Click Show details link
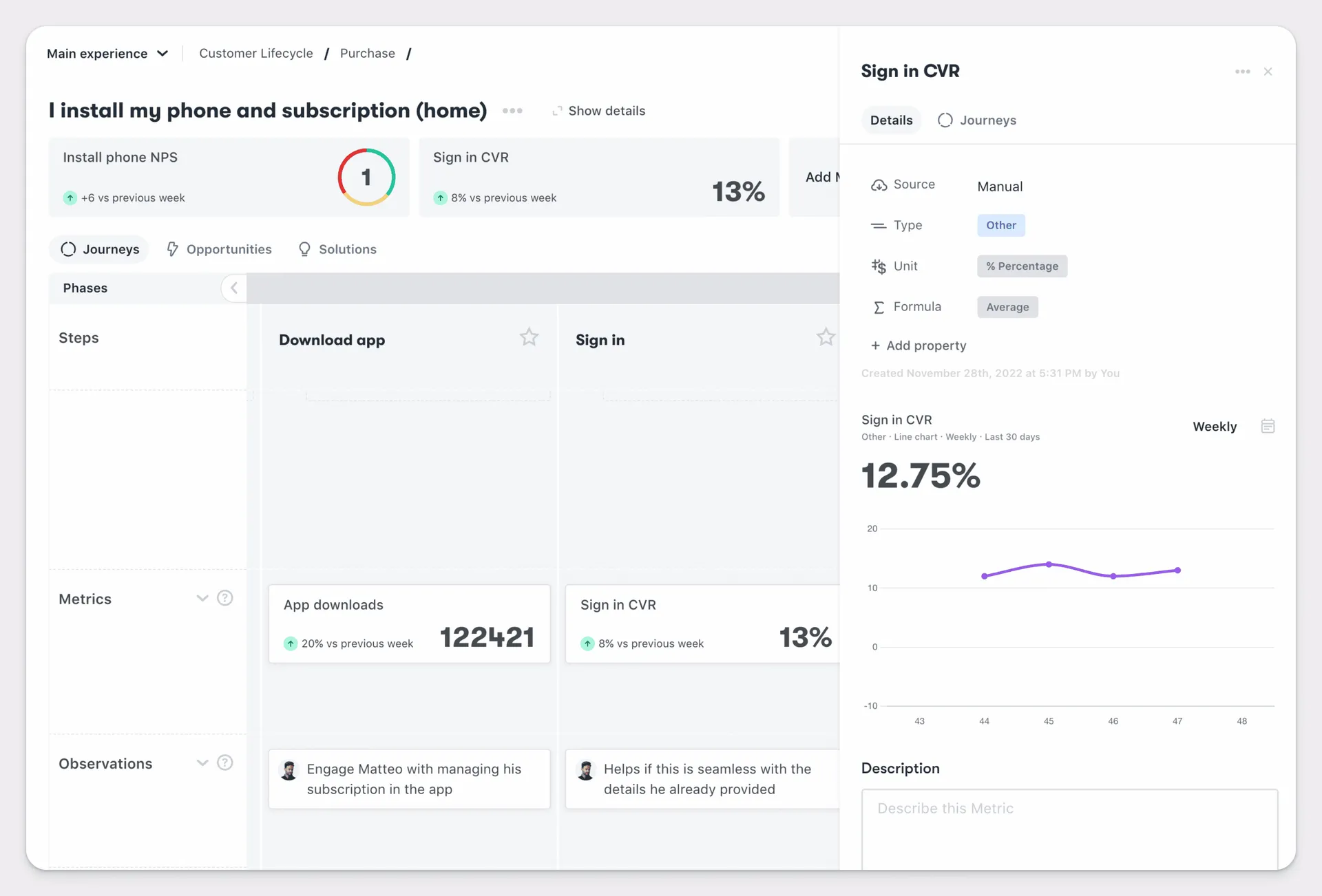 [599, 111]
